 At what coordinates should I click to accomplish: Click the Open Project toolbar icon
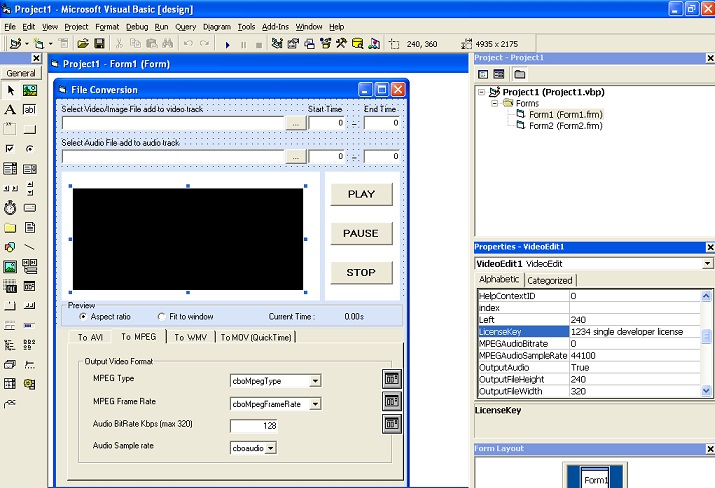[82, 44]
